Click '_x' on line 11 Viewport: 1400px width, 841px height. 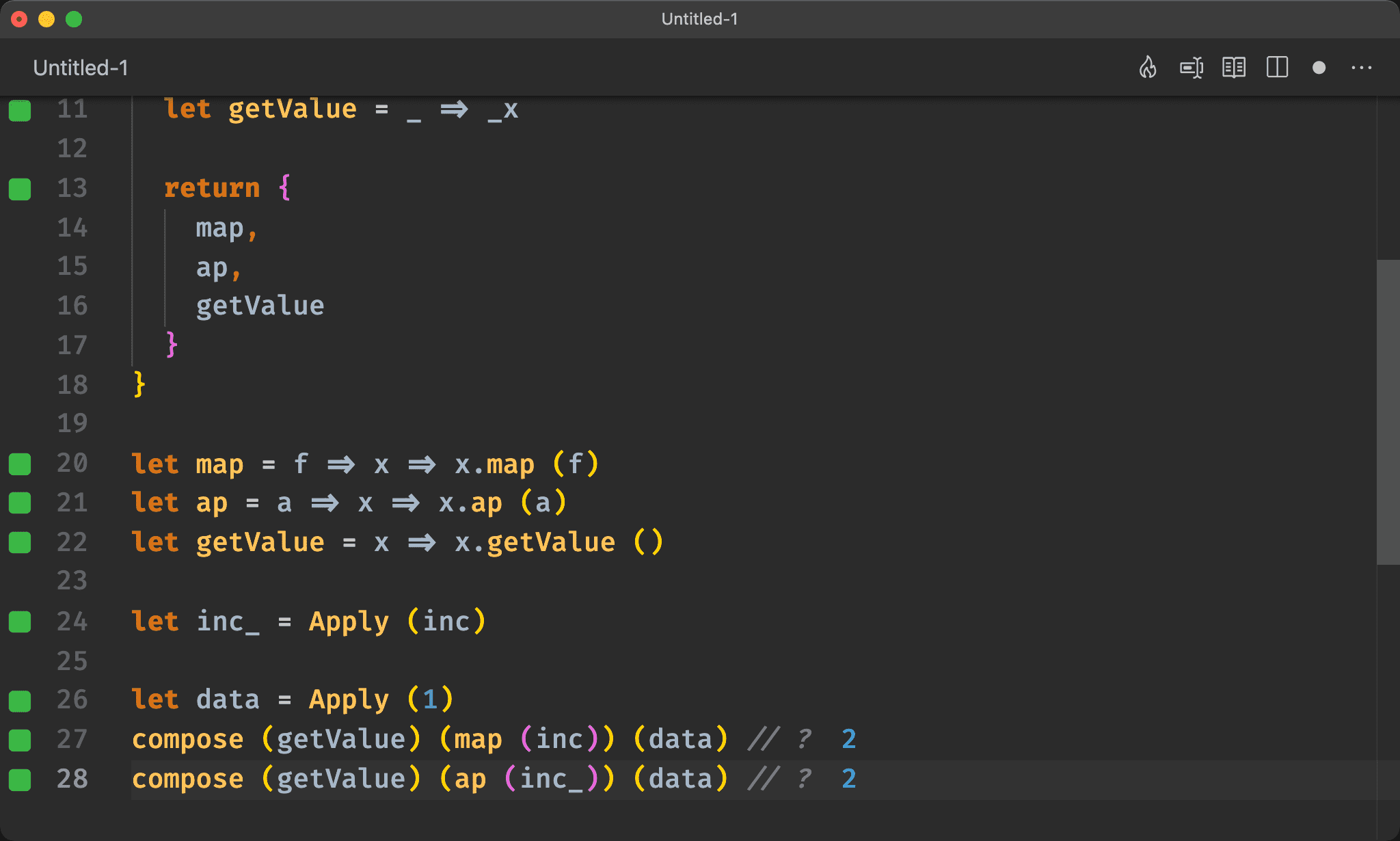502,111
